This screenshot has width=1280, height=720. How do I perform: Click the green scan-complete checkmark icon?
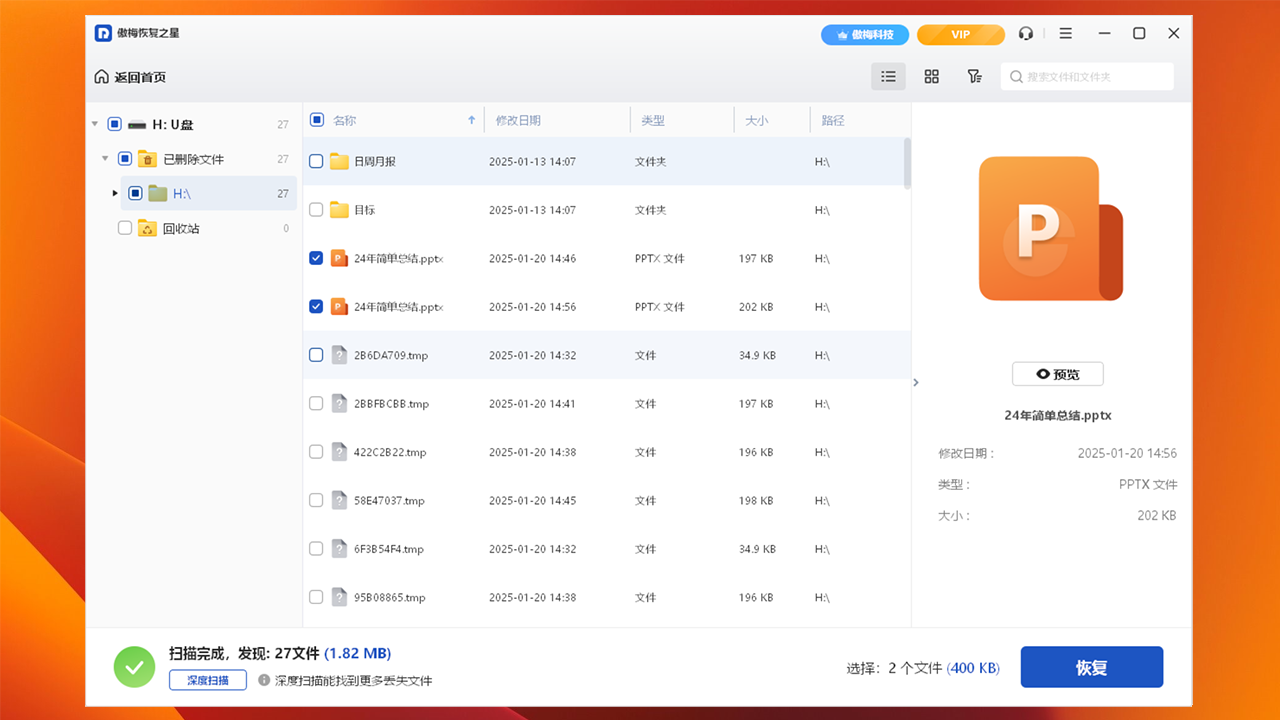(x=134, y=666)
